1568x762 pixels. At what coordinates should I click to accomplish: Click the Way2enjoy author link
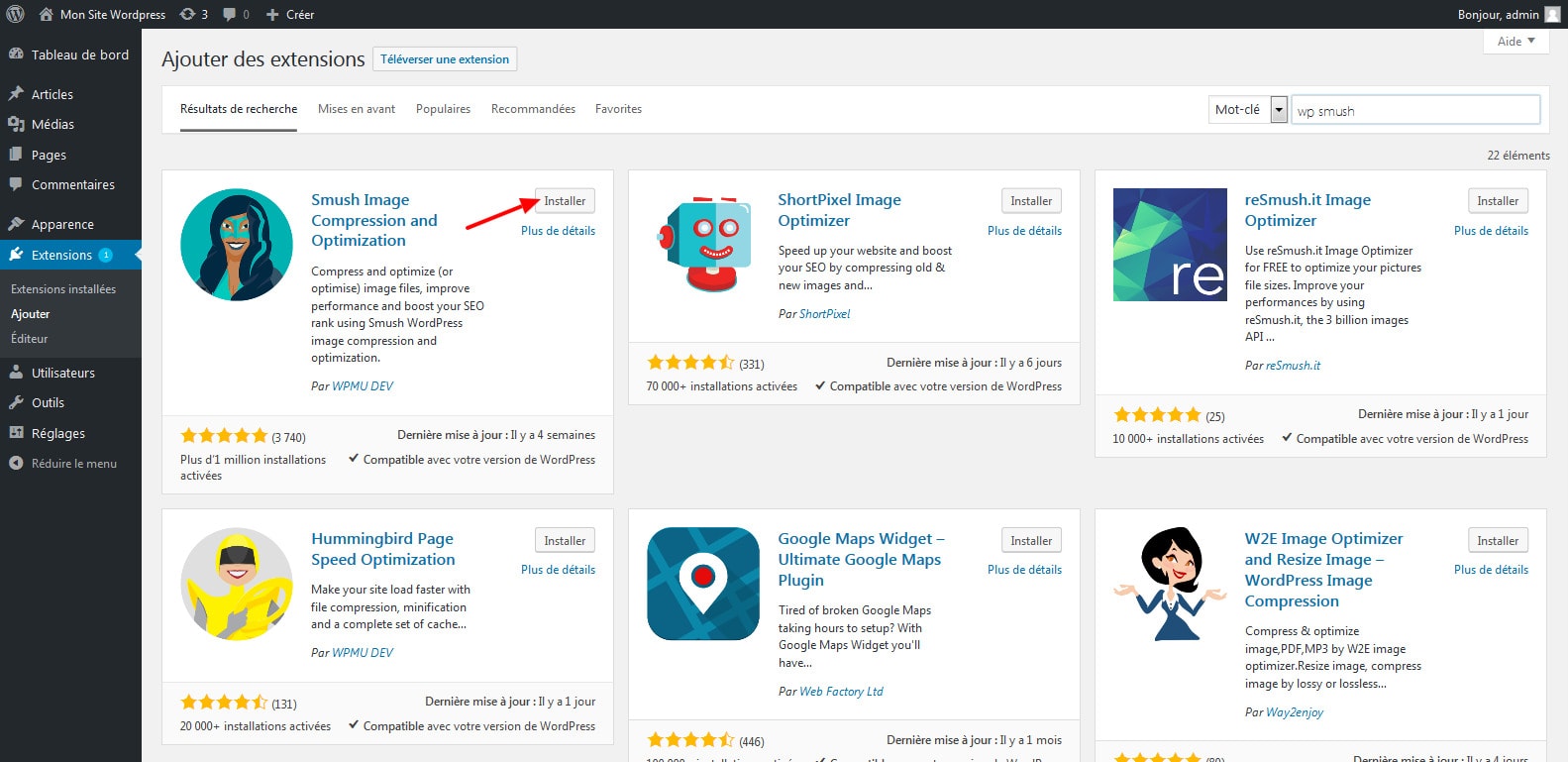point(1295,712)
